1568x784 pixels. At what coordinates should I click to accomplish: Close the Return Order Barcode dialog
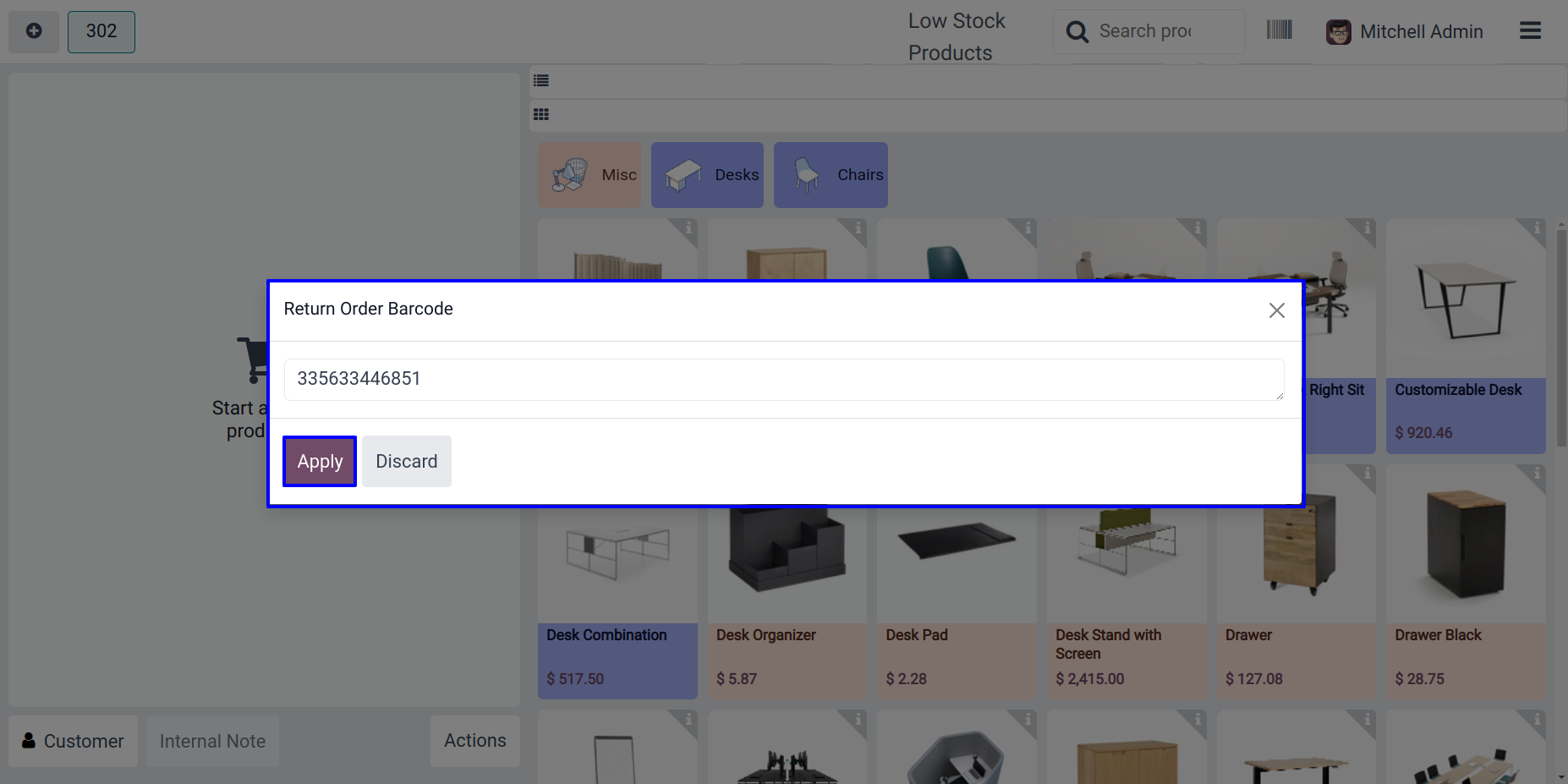coord(1276,310)
